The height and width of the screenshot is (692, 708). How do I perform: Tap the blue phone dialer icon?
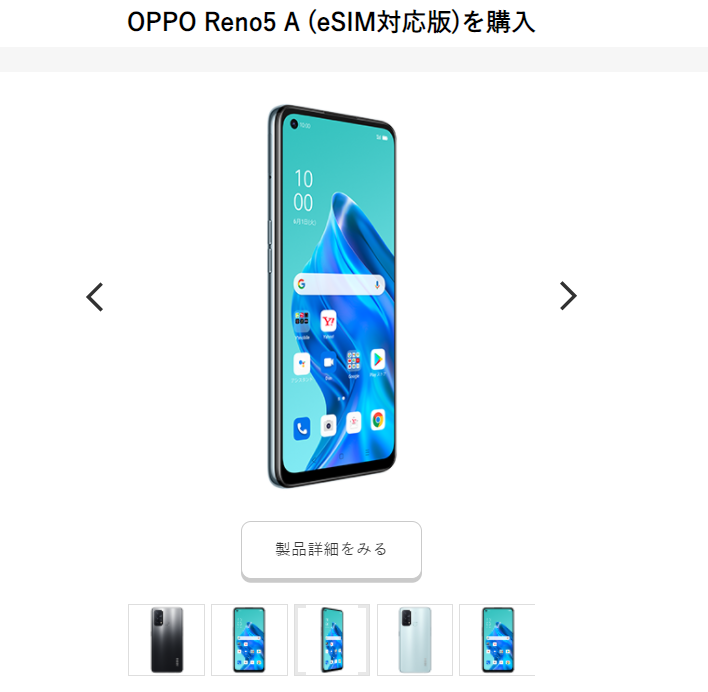[302, 428]
